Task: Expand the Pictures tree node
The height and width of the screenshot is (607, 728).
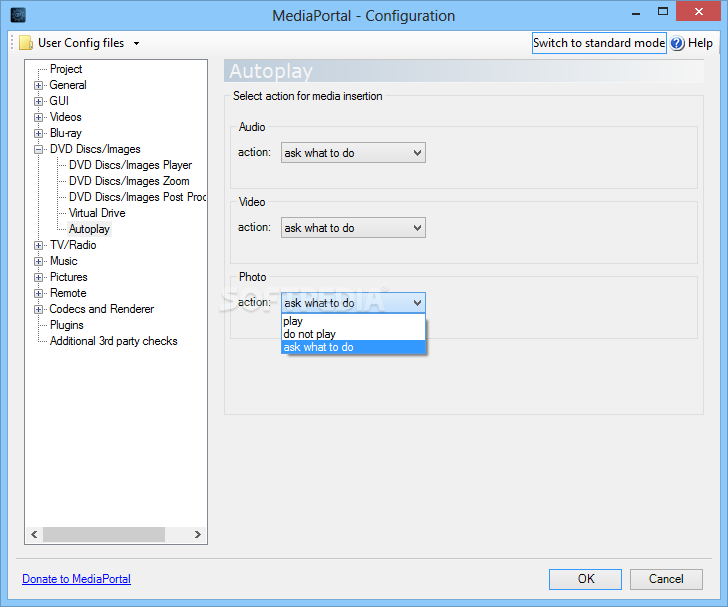Action: click(x=39, y=277)
